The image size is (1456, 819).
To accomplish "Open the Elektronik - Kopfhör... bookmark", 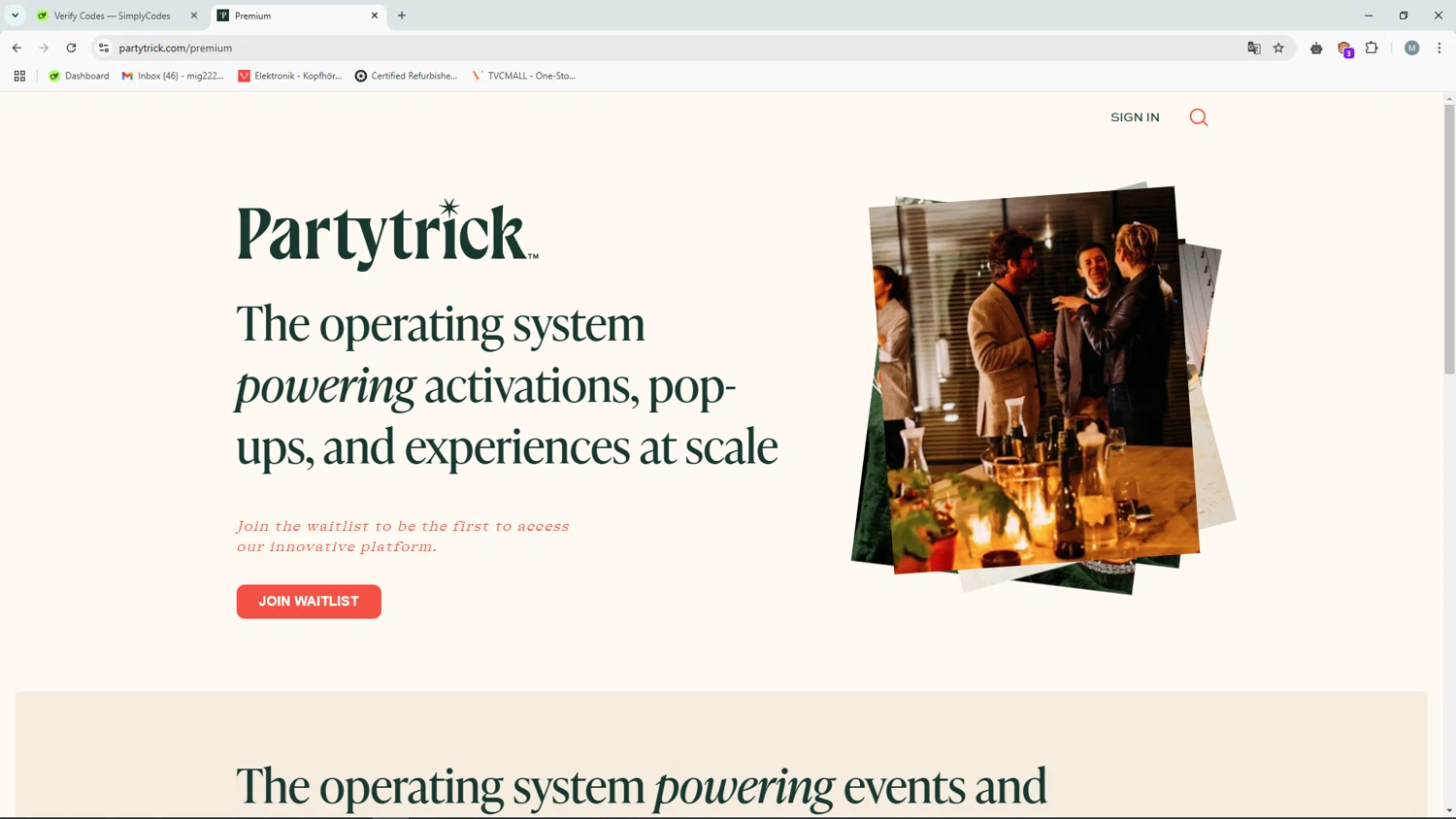I will click(290, 76).
